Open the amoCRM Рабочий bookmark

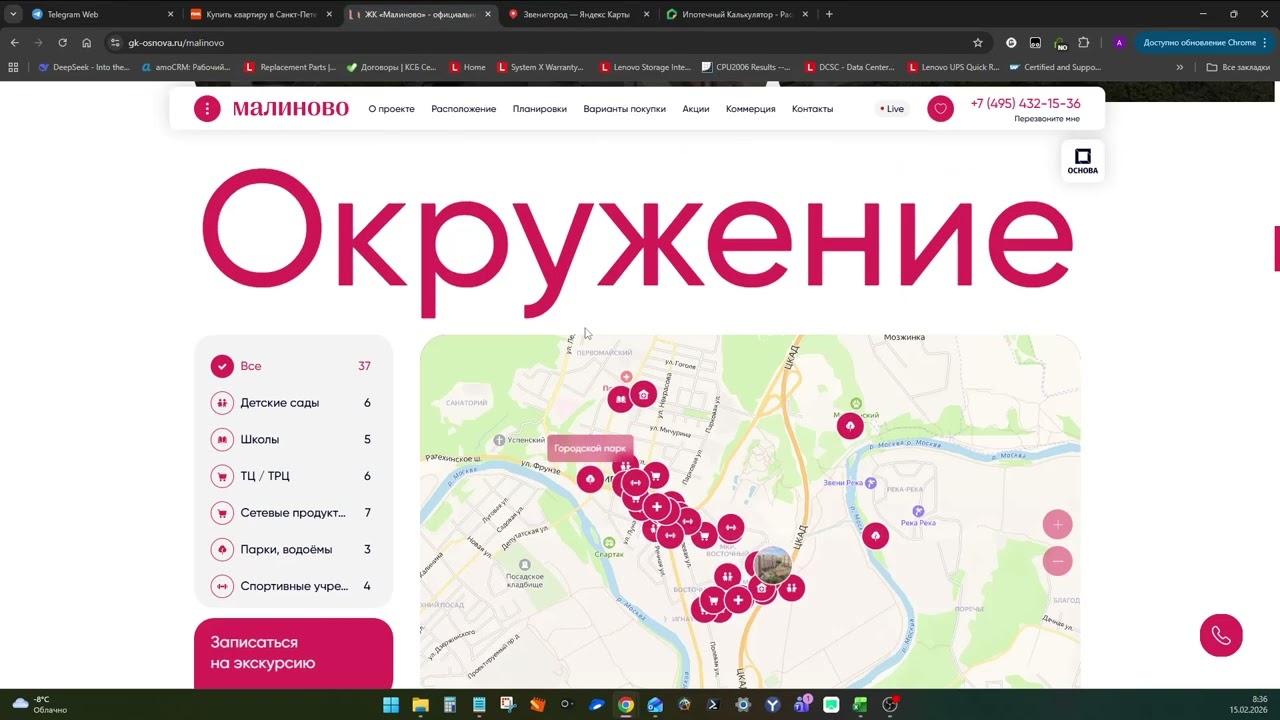[186, 67]
